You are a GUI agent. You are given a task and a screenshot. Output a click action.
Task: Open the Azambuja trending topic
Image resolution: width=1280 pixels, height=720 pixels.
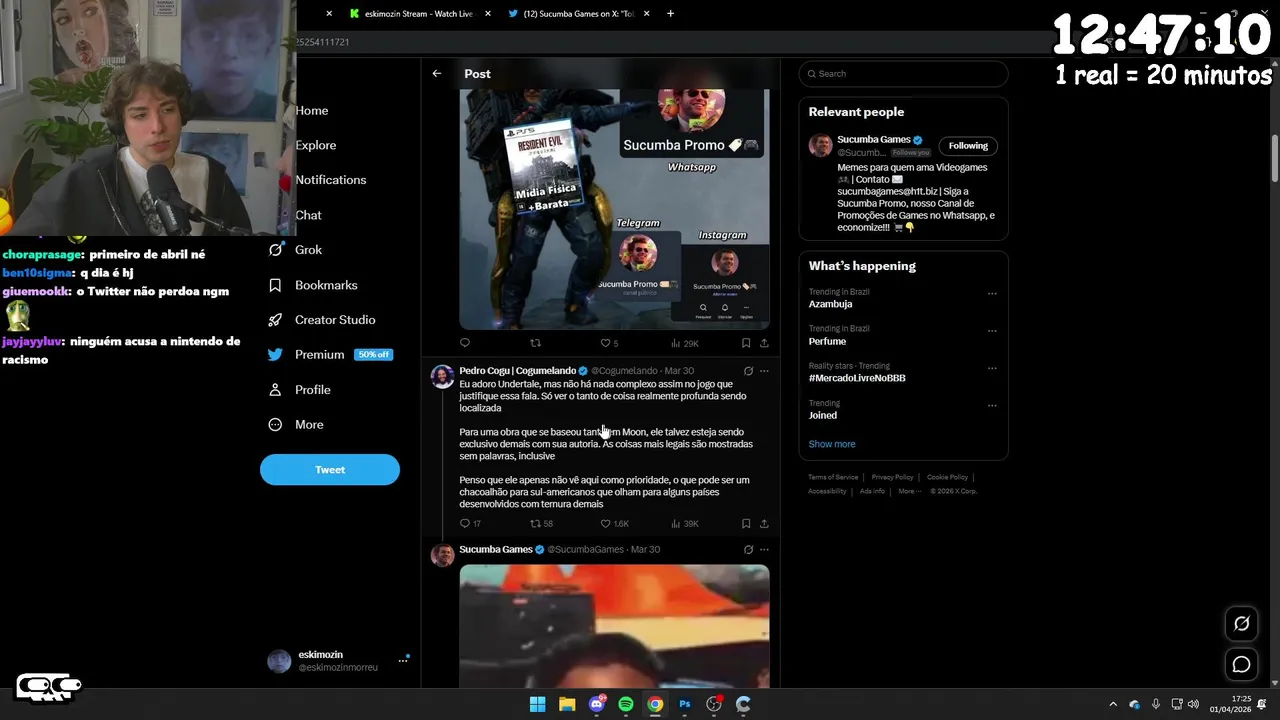[x=831, y=304]
